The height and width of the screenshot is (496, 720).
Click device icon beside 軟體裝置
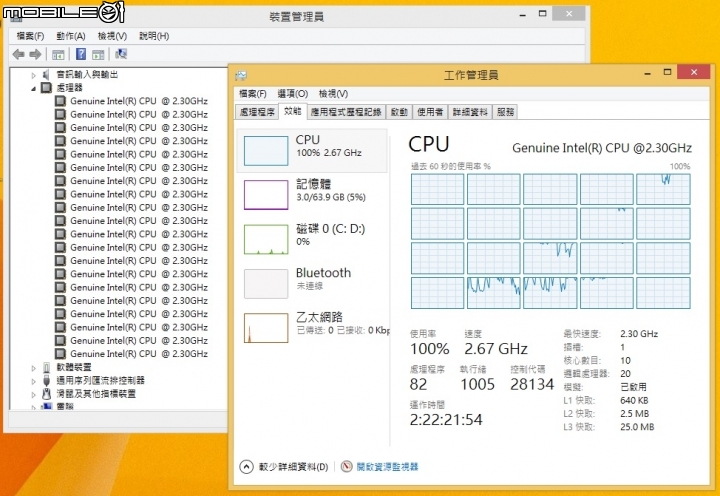pyautogui.click(x=46, y=367)
